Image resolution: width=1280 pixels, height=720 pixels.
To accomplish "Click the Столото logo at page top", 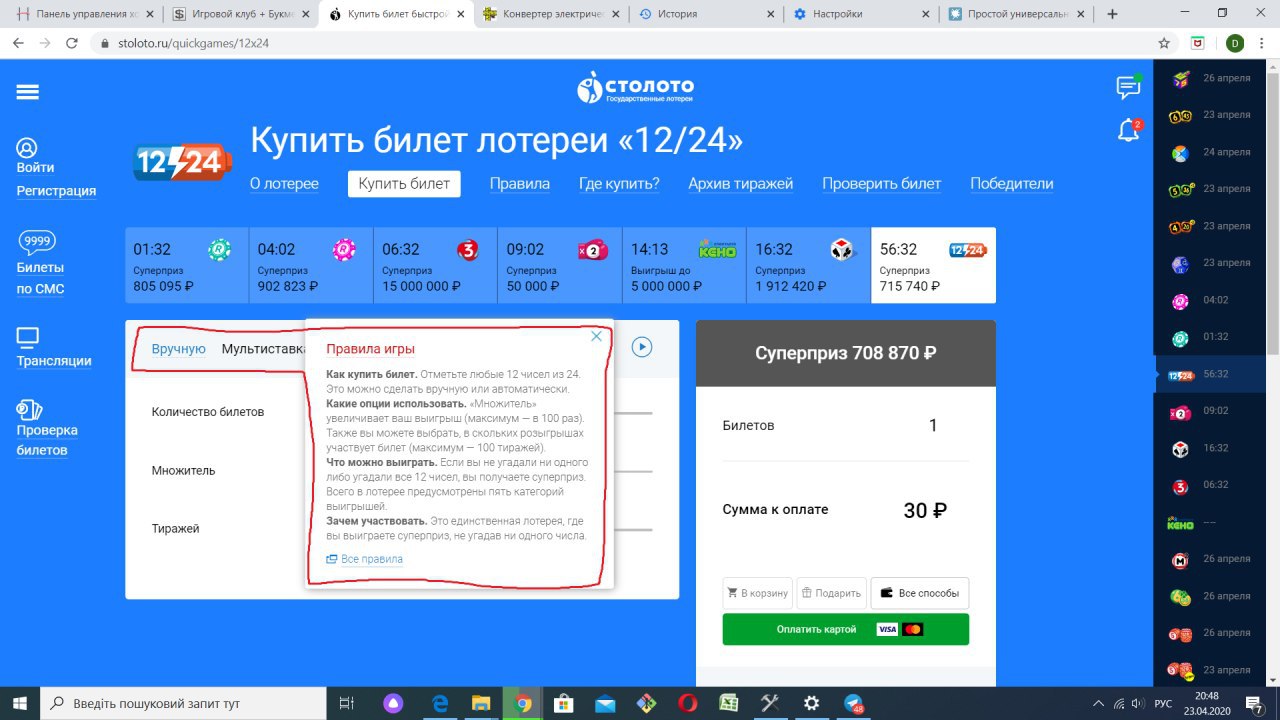I will [x=636, y=87].
